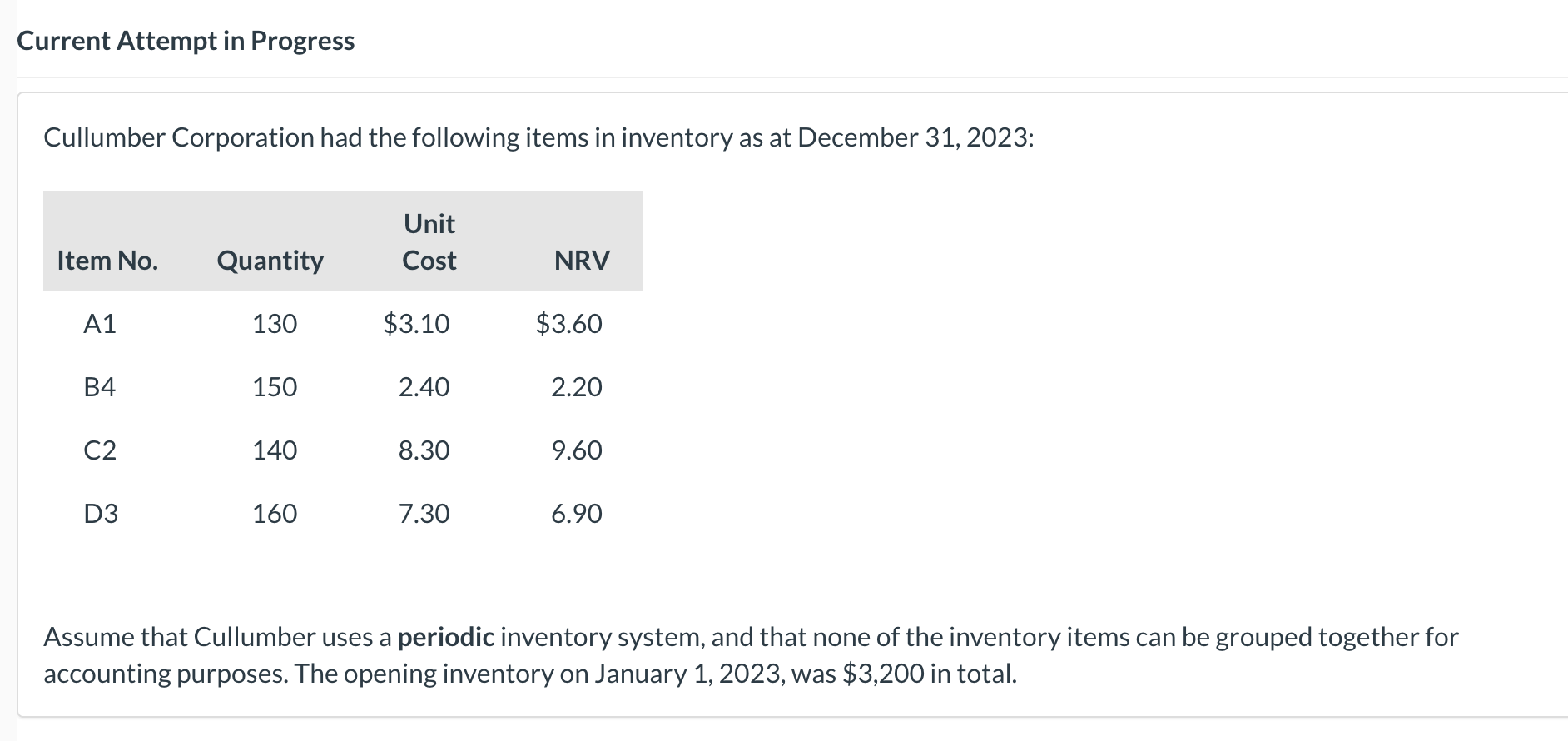Click the 8.30 unit cost cell
1568x741 pixels.
coord(424,450)
